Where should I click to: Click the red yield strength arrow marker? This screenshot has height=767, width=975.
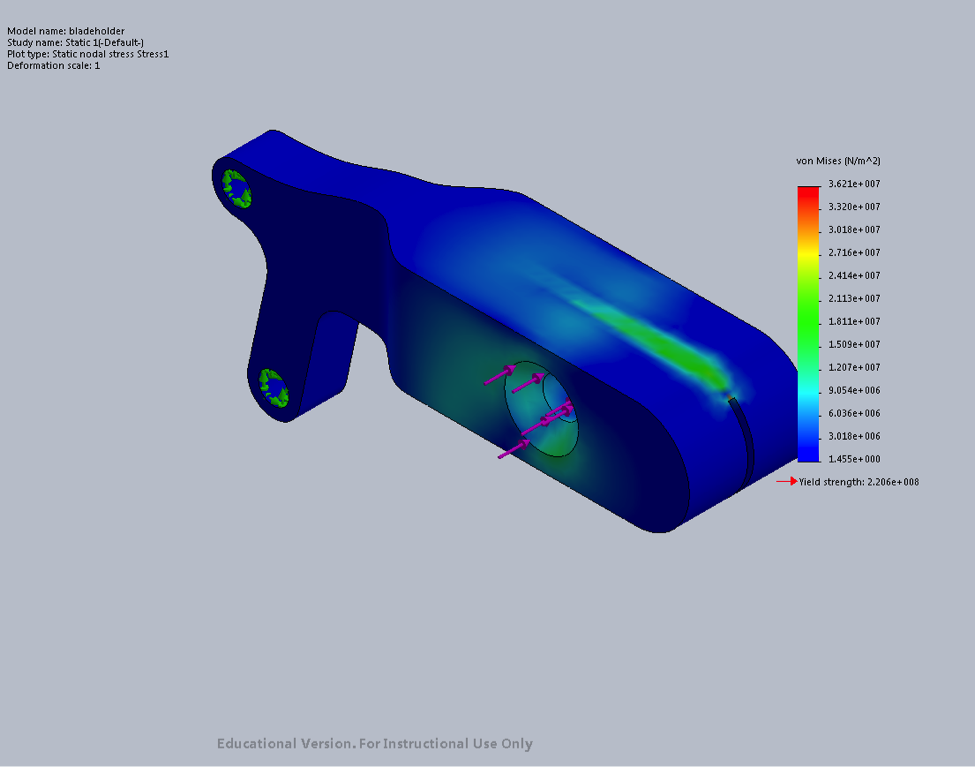pyautogui.click(x=787, y=481)
